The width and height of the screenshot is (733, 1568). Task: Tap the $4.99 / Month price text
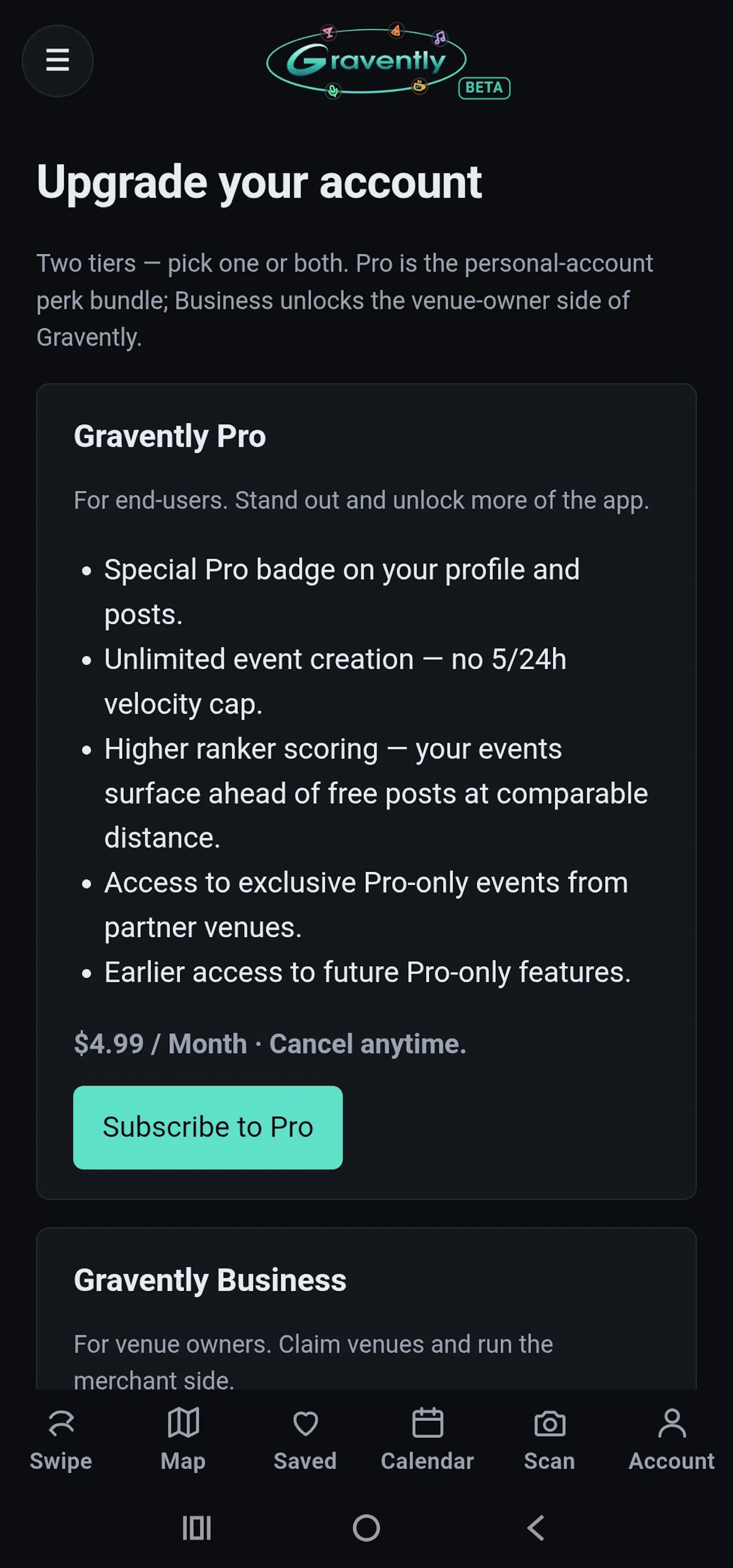(x=161, y=1044)
